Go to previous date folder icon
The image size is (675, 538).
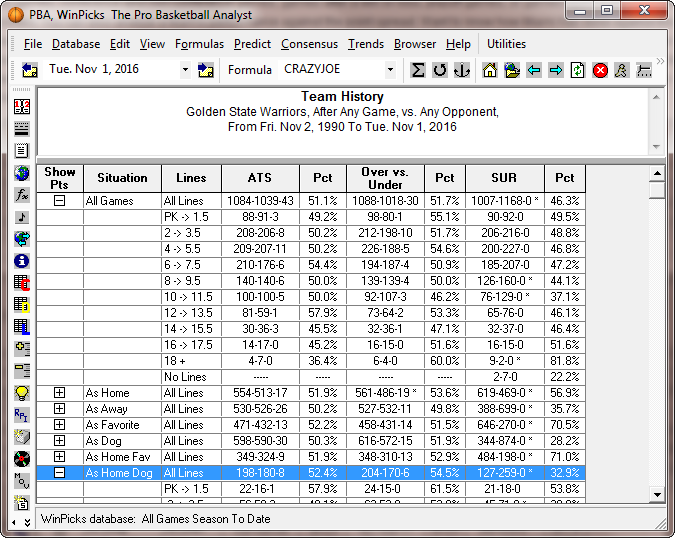(x=30, y=70)
